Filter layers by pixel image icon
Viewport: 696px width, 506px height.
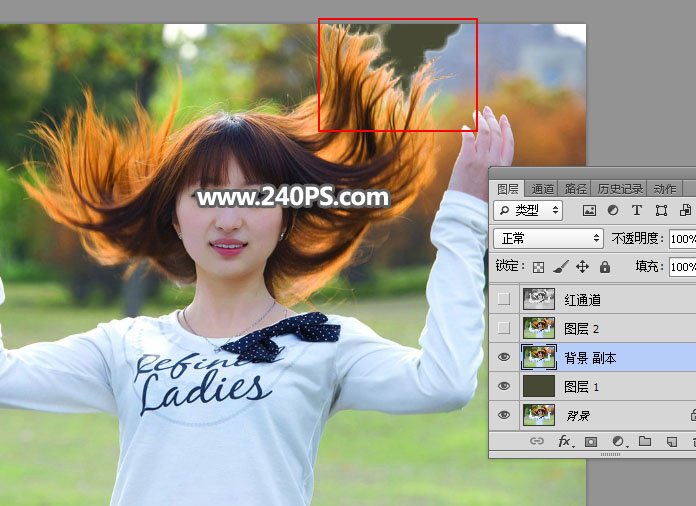[589, 211]
